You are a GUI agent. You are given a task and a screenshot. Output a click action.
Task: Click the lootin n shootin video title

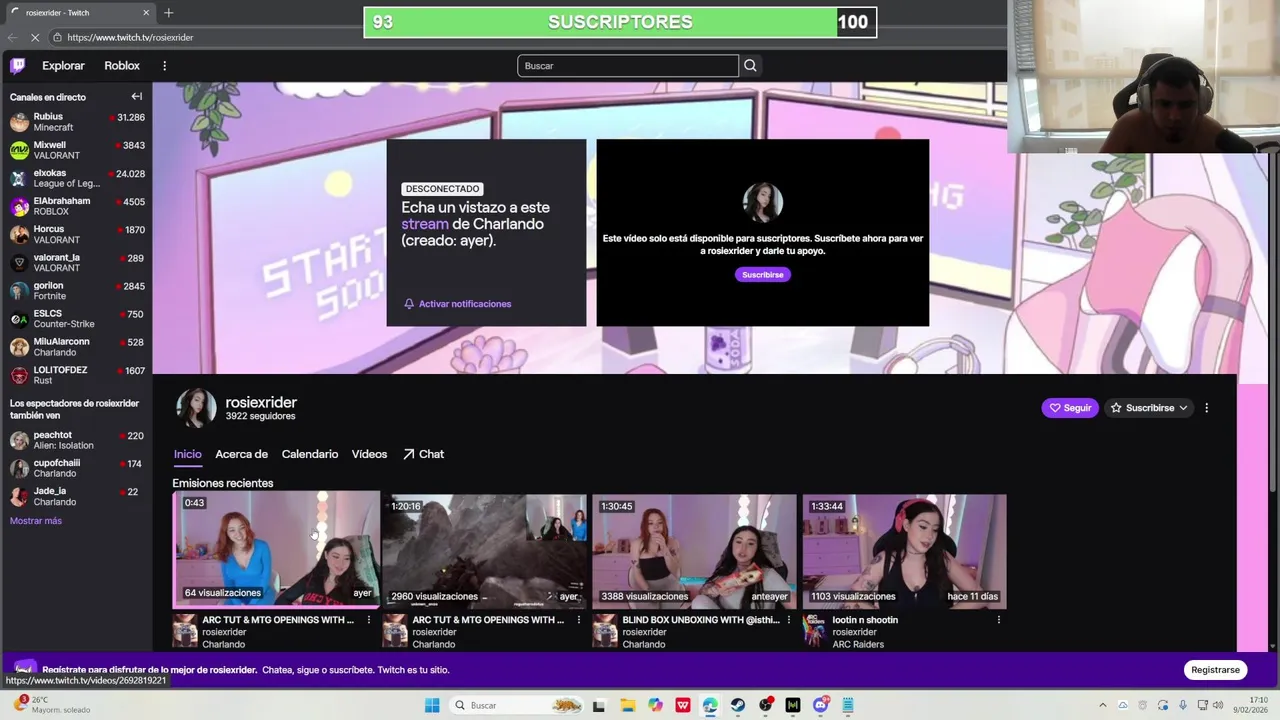pos(865,620)
